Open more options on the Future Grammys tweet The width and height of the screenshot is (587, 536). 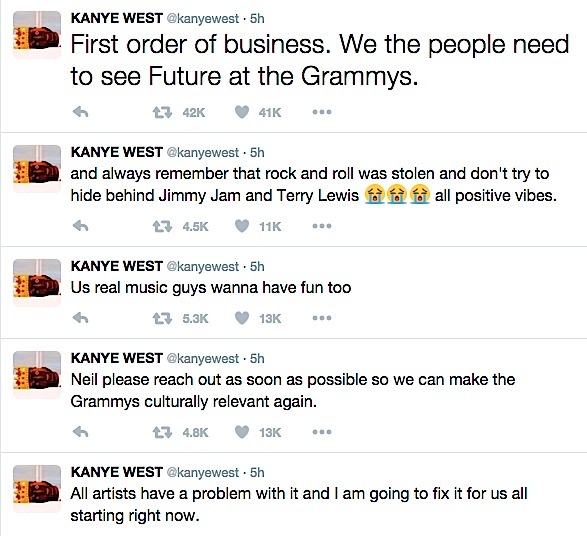(322, 112)
